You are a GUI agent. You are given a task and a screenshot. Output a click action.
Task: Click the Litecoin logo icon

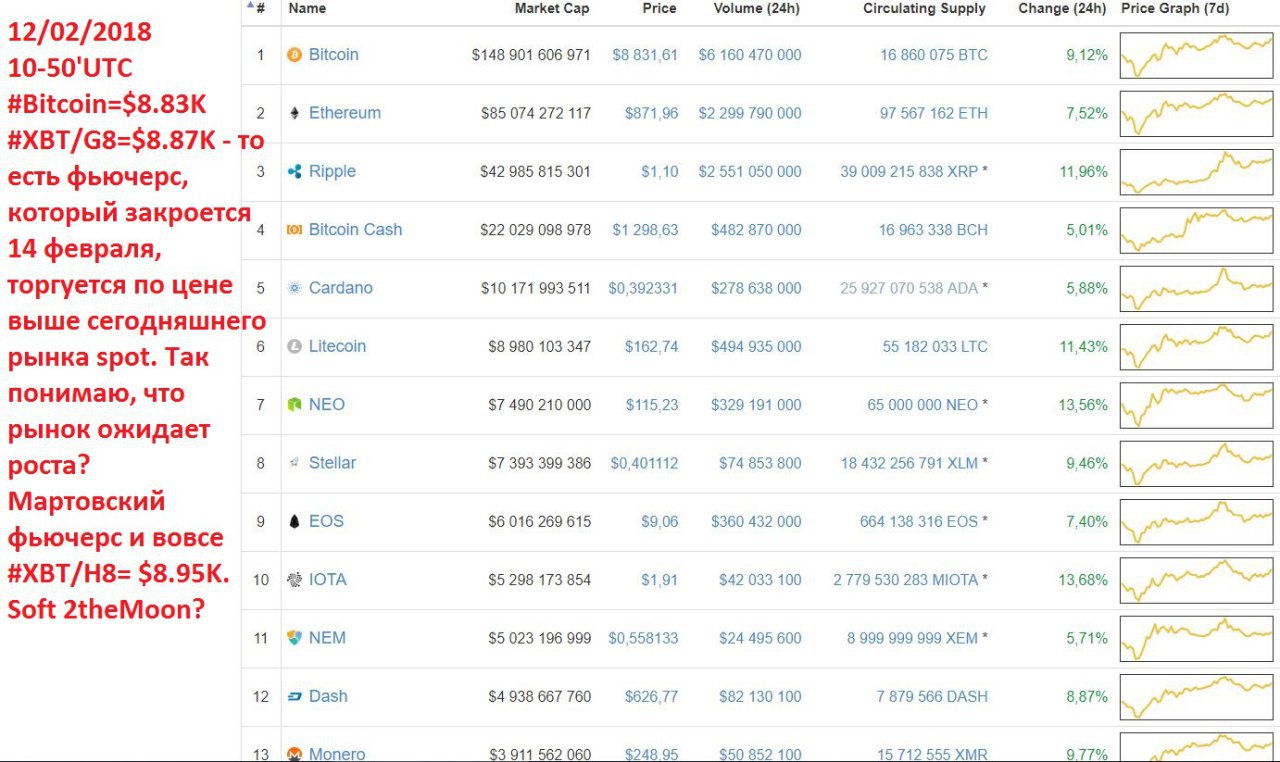[x=294, y=346]
